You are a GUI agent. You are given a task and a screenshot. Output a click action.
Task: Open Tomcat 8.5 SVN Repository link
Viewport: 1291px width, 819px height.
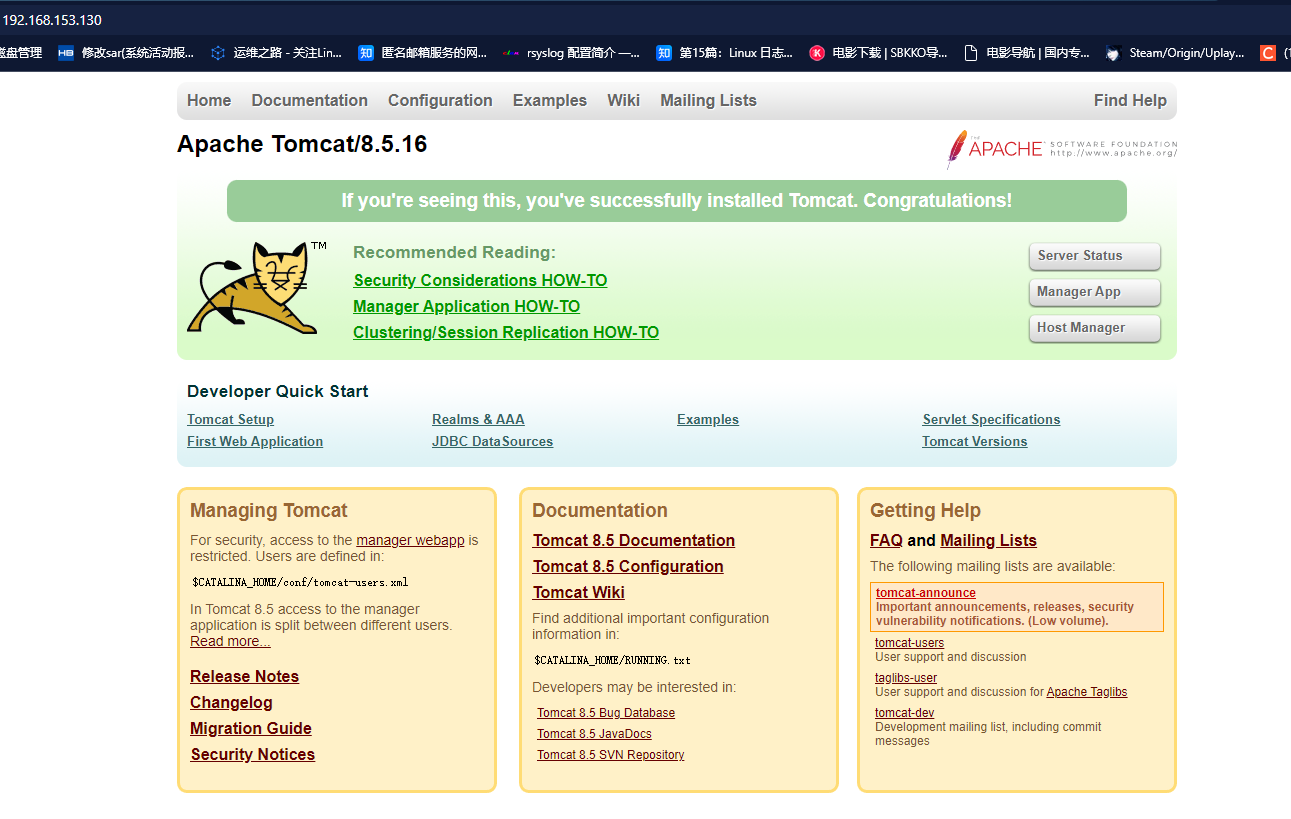[611, 755]
